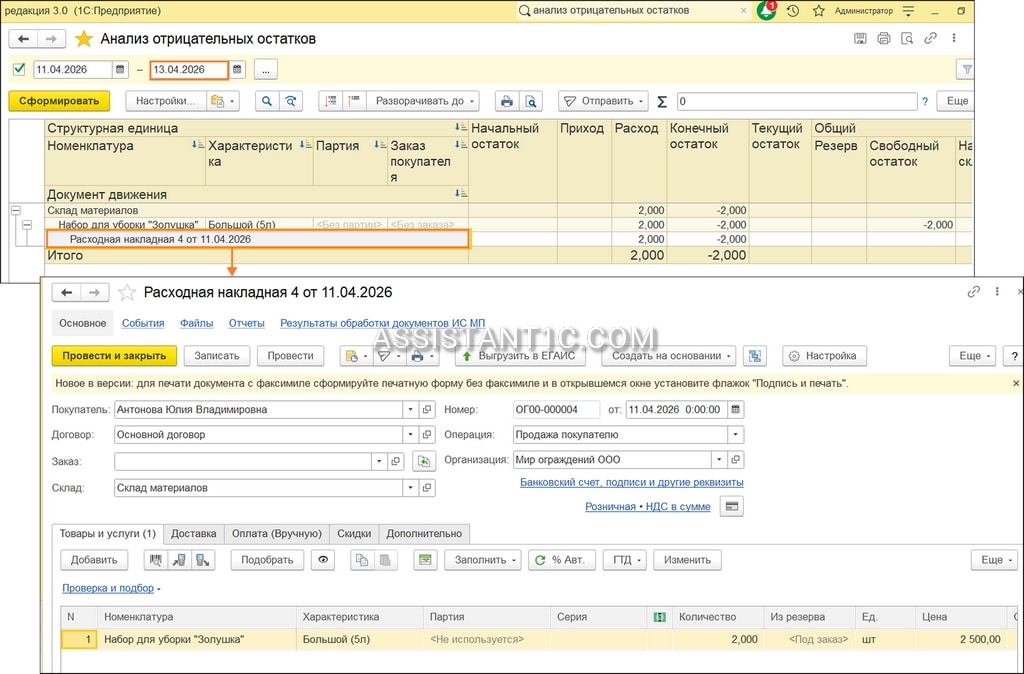Click the magnifier search icon in report toolbar
Image resolution: width=1024 pixels, height=674 pixels.
click(x=266, y=101)
